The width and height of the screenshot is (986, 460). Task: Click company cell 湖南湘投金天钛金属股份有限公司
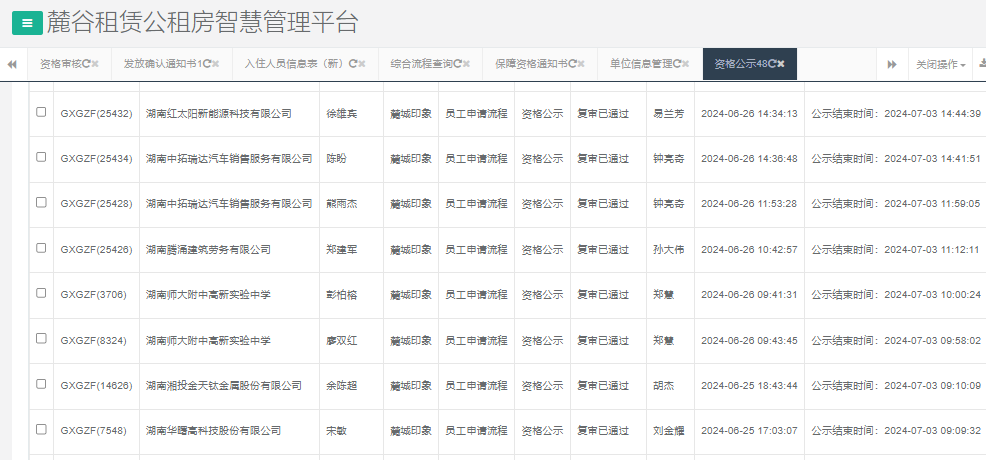click(x=224, y=386)
